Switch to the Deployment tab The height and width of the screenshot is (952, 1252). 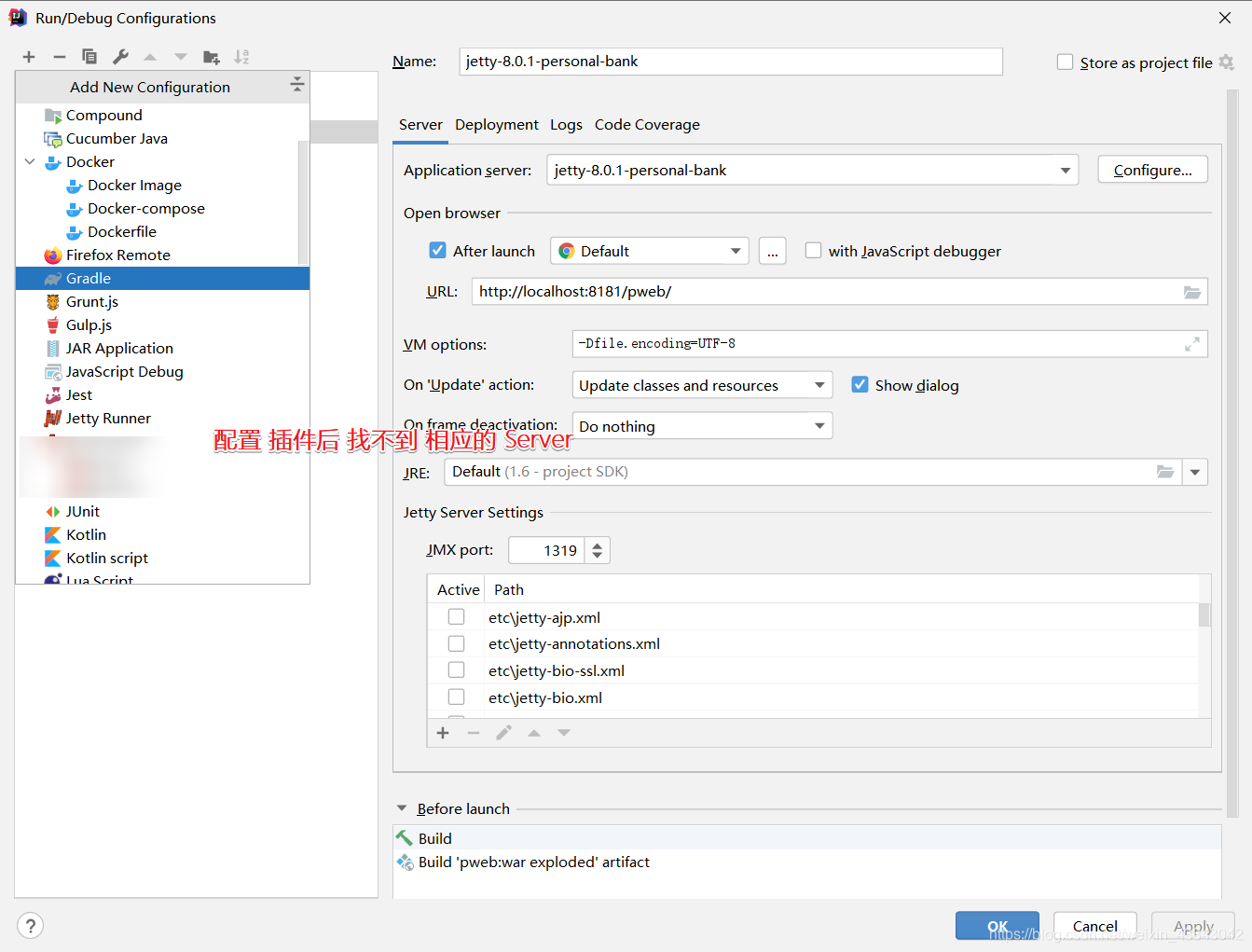pyautogui.click(x=497, y=125)
